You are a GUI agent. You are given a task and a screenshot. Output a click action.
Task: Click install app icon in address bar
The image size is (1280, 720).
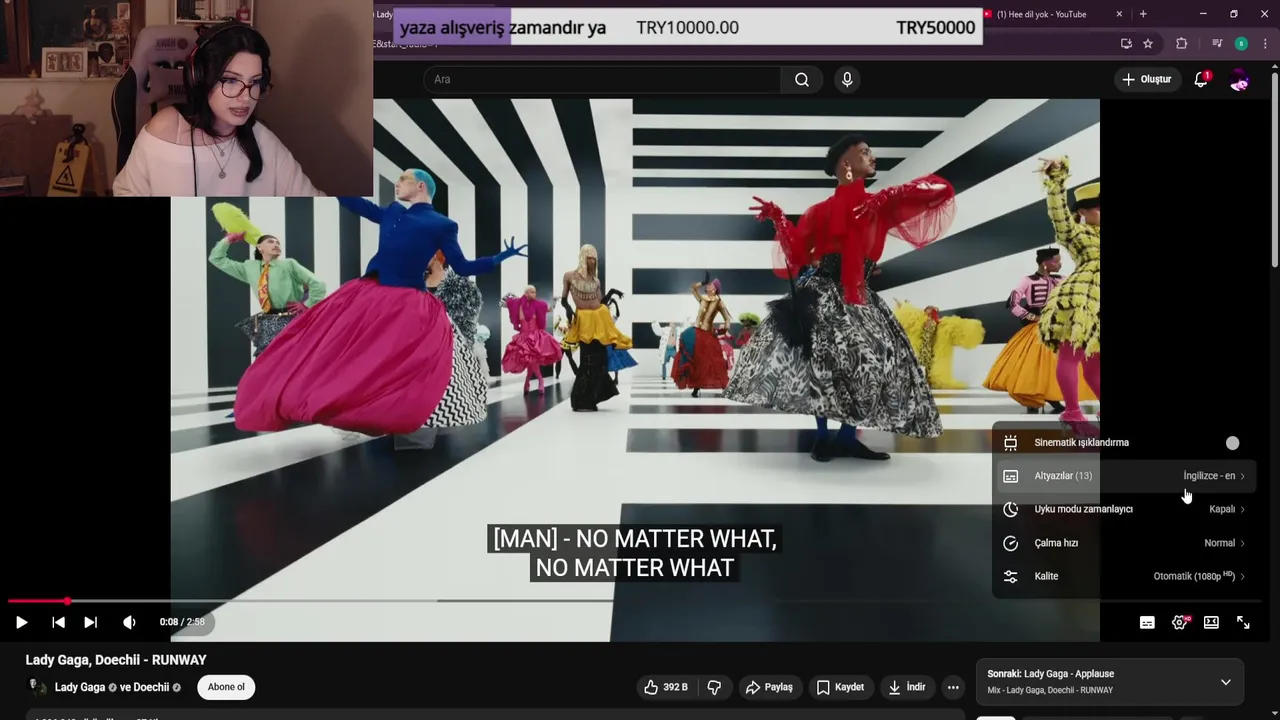(1127, 43)
